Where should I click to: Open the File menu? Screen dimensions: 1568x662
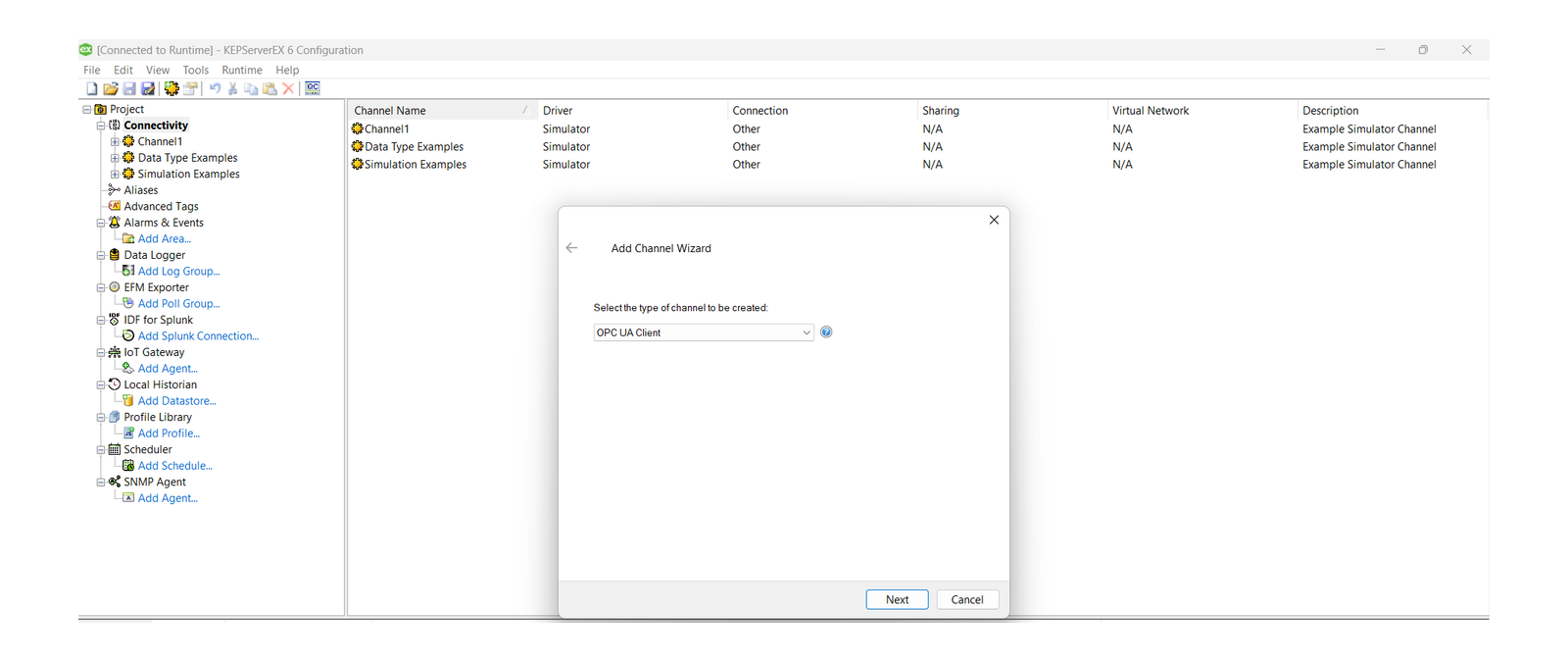click(92, 71)
